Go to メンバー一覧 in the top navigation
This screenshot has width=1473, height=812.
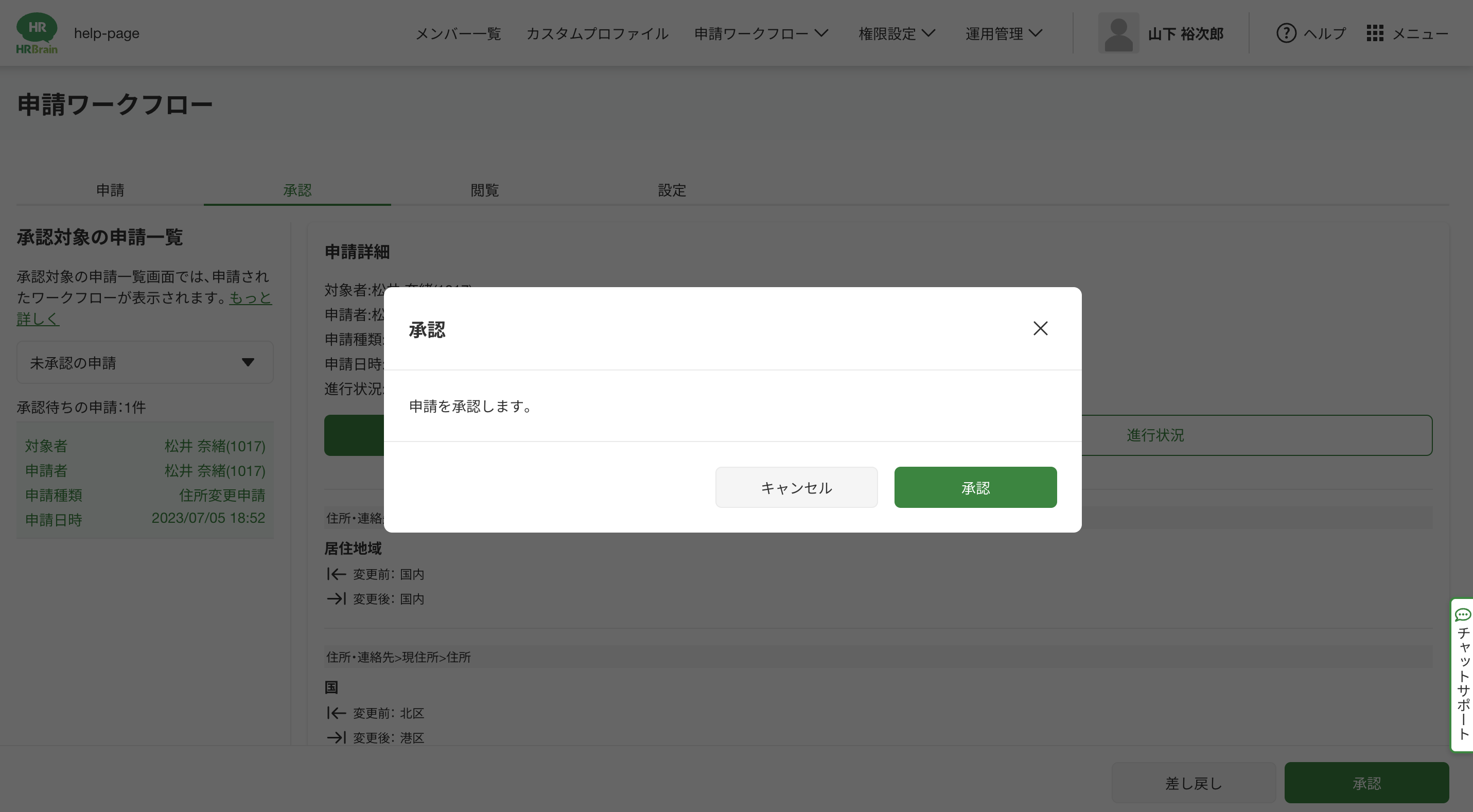458,34
